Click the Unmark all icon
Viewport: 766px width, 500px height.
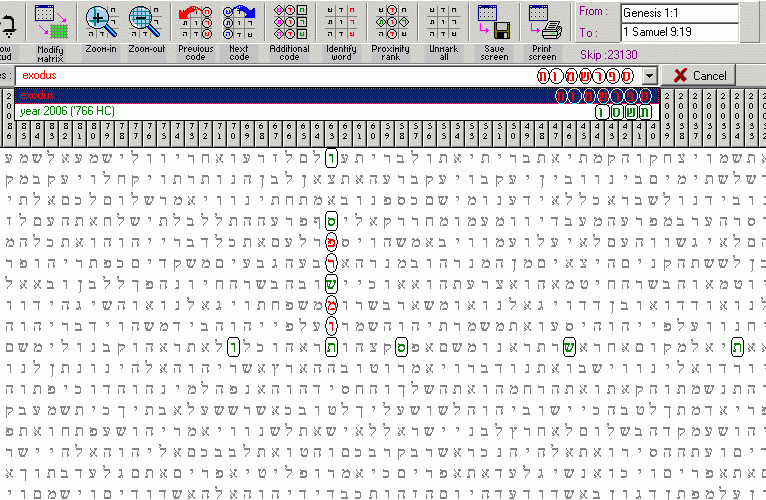pos(444,22)
